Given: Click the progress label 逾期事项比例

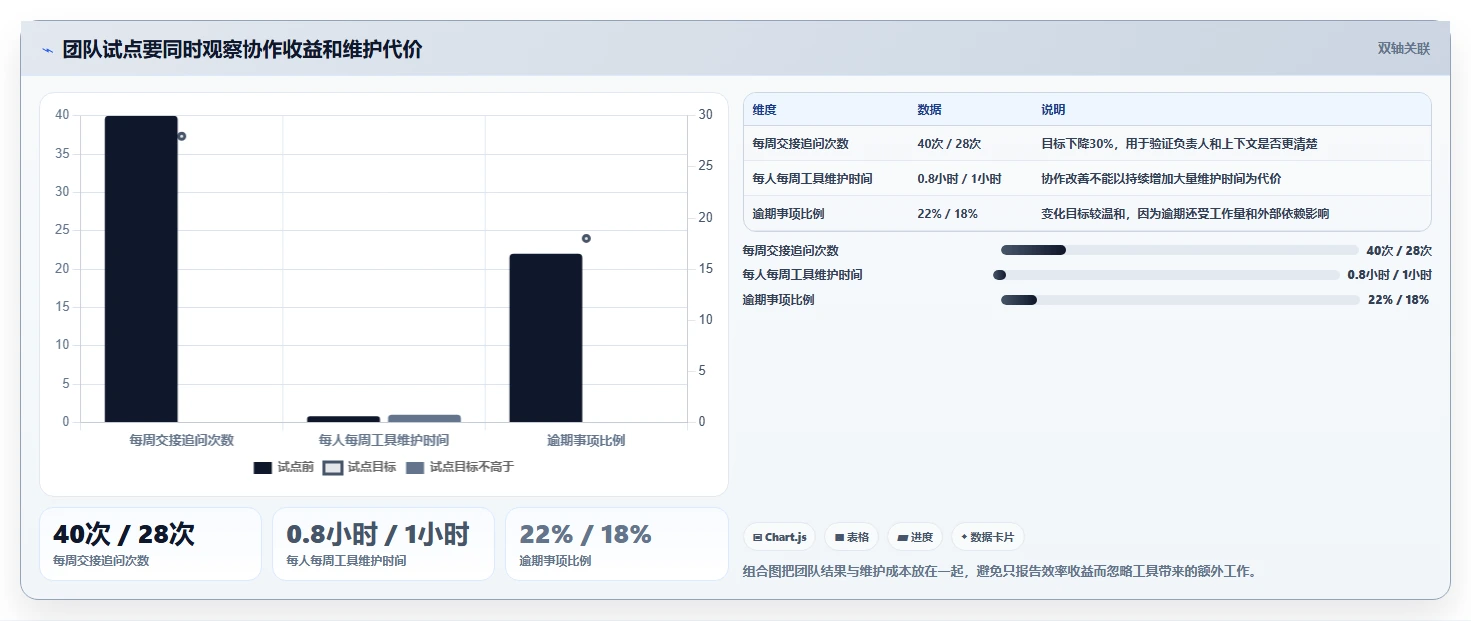Looking at the screenshot, I should tap(779, 300).
